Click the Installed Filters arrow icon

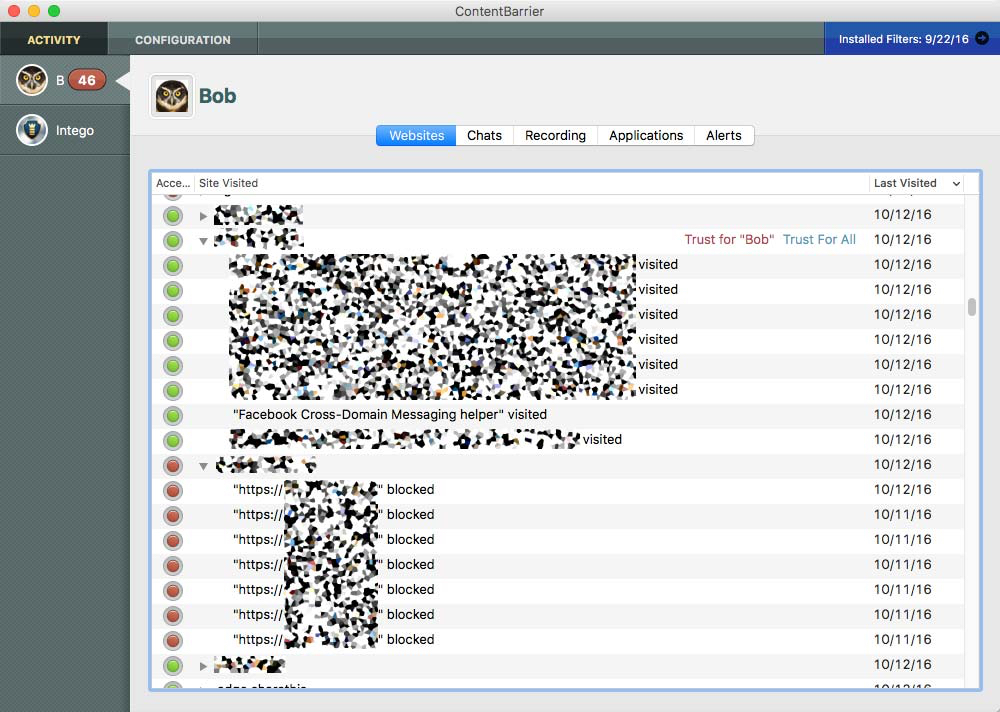click(982, 38)
